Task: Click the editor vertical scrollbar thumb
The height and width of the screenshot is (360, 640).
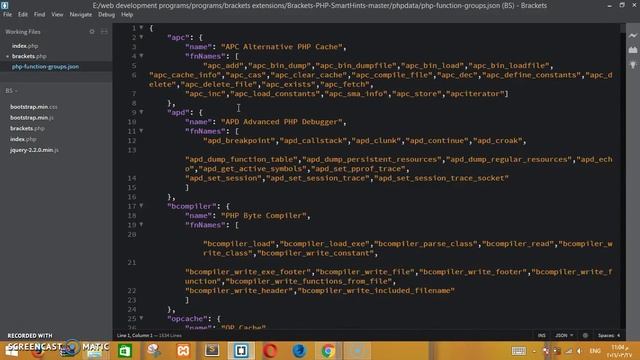Action: coord(622,28)
